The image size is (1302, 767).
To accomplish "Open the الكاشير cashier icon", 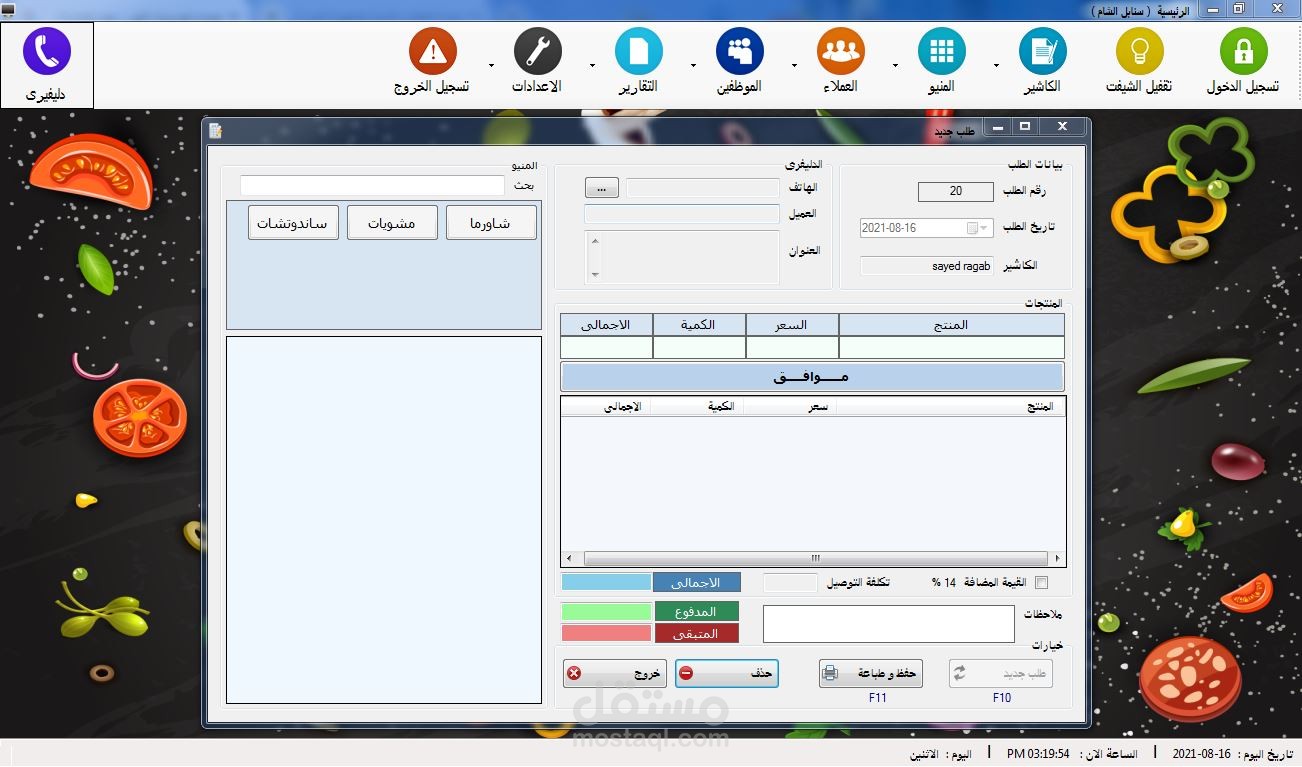I will [x=1043, y=51].
